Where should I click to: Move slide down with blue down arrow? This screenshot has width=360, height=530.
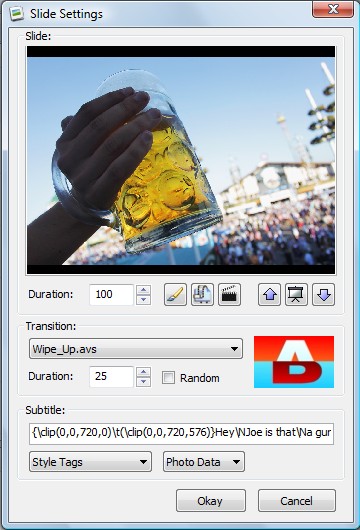323,294
